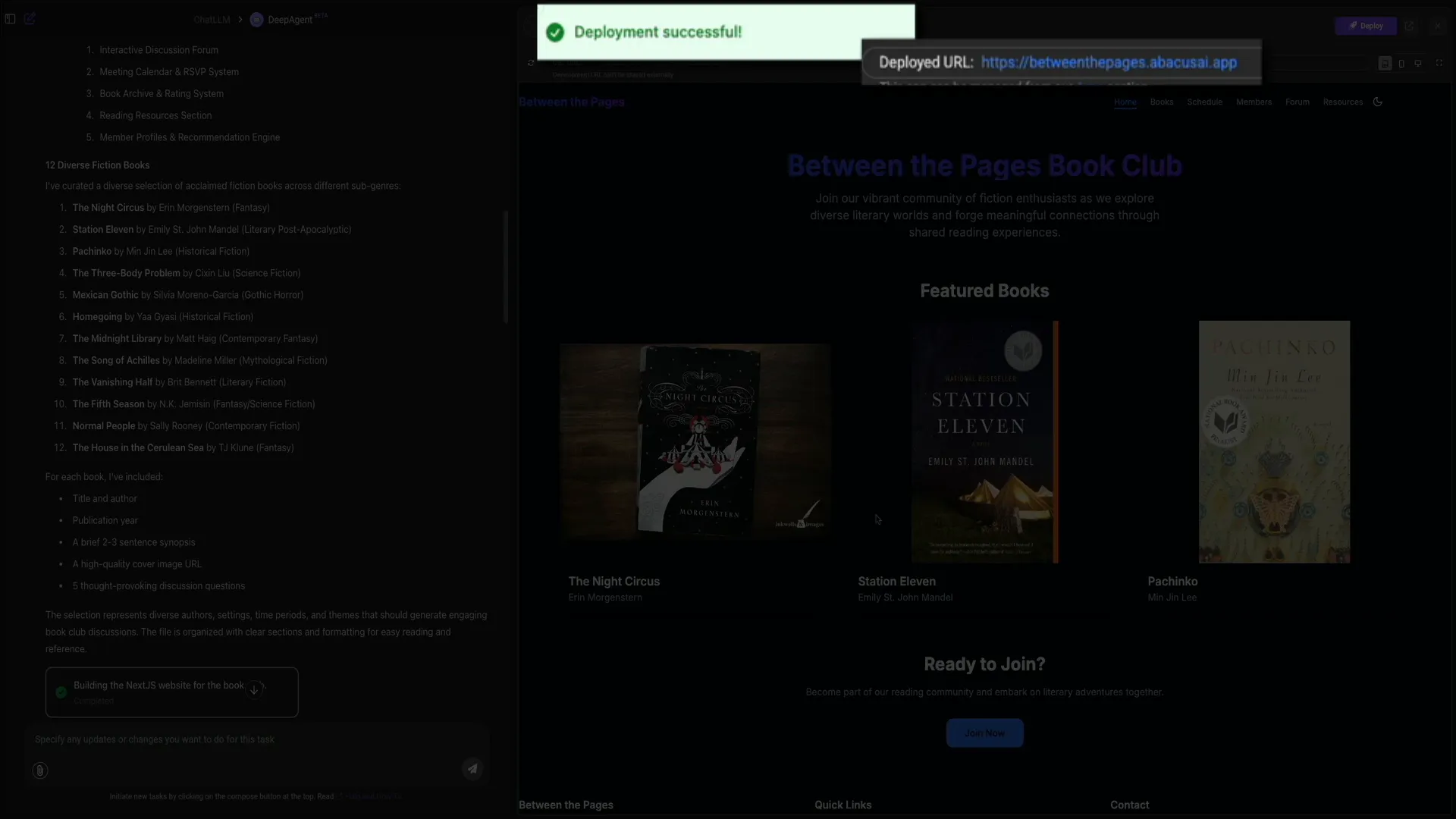
Task: Click the Quick Links footer heading
Action: coord(843,805)
